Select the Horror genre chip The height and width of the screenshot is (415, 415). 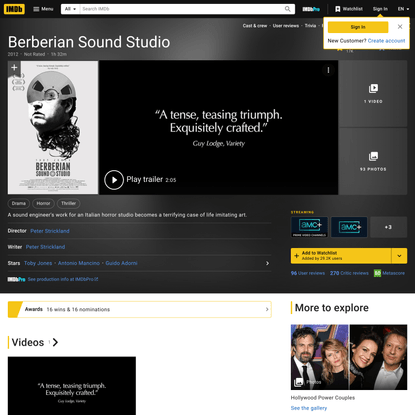pos(43,203)
